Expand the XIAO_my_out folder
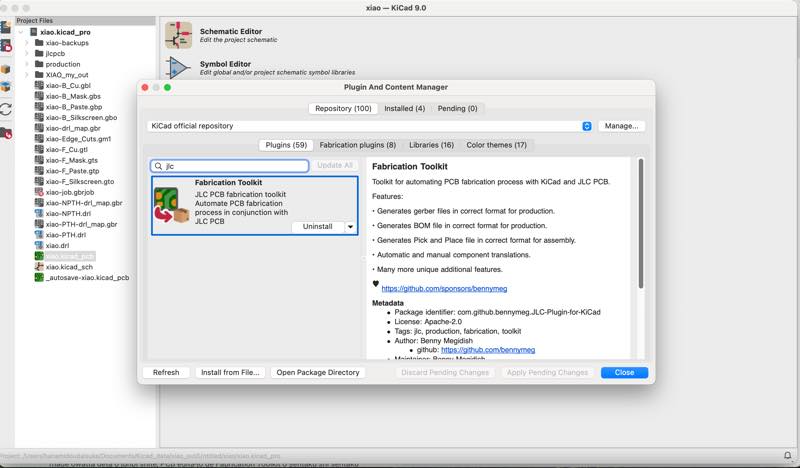 click(x=27, y=75)
